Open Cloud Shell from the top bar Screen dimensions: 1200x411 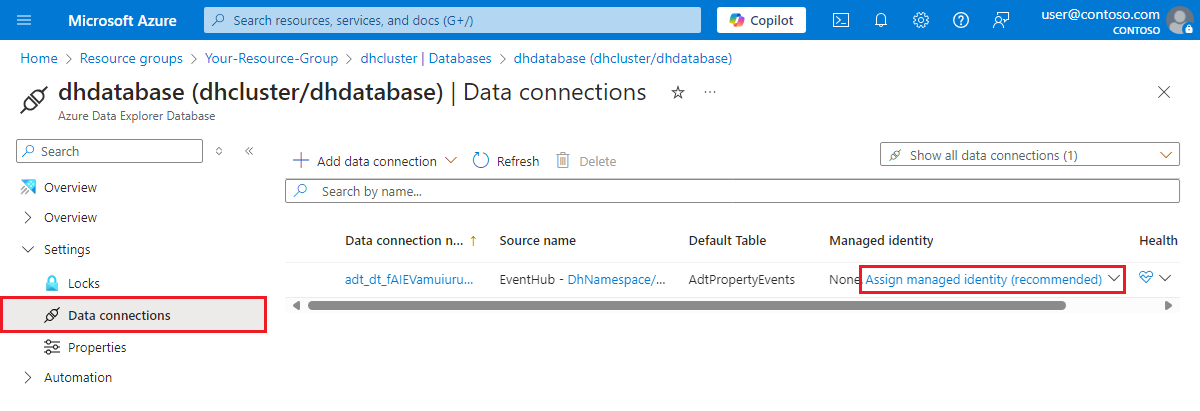(842, 20)
